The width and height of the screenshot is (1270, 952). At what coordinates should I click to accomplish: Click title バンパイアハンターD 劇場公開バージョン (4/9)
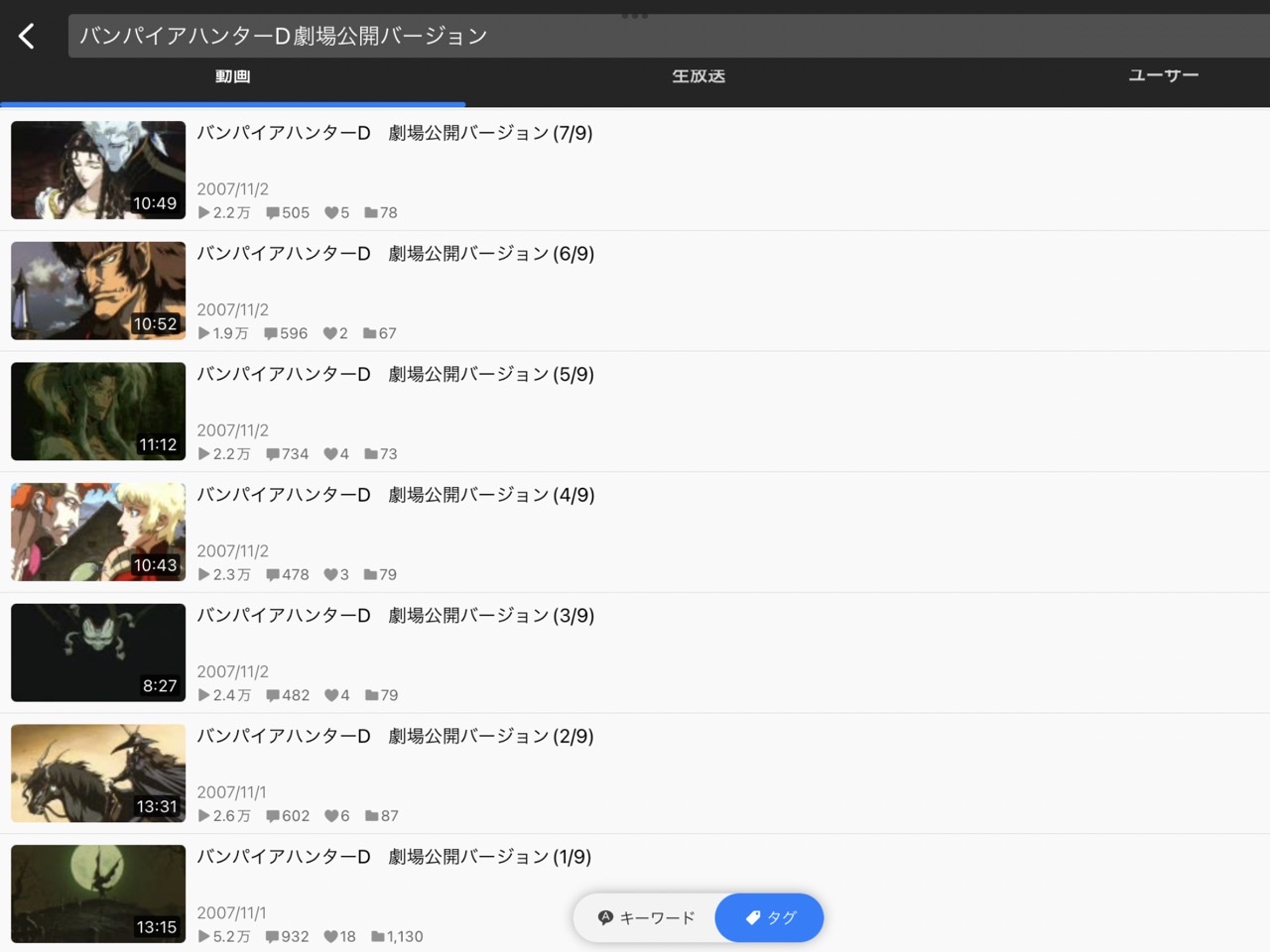pyautogui.click(x=395, y=495)
